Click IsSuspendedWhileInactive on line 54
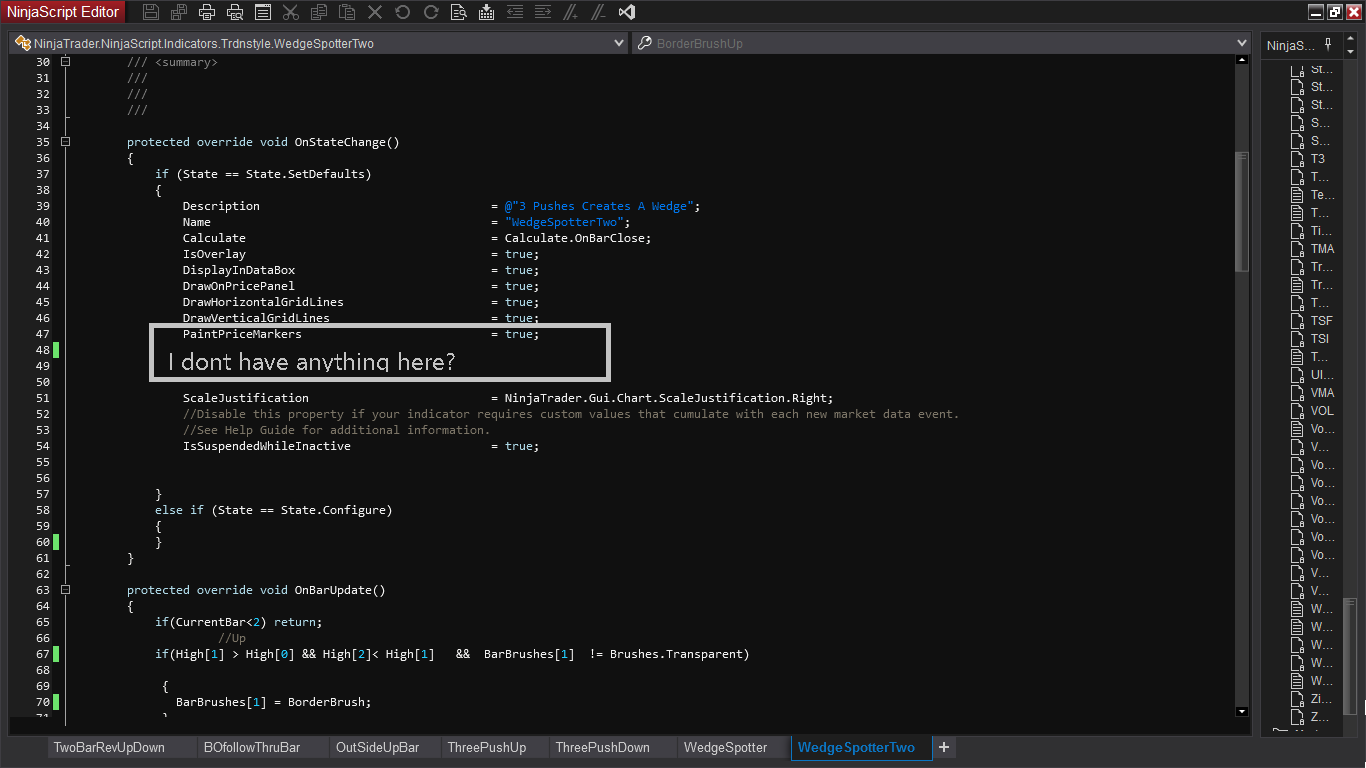The image size is (1366, 768). [x=266, y=446]
